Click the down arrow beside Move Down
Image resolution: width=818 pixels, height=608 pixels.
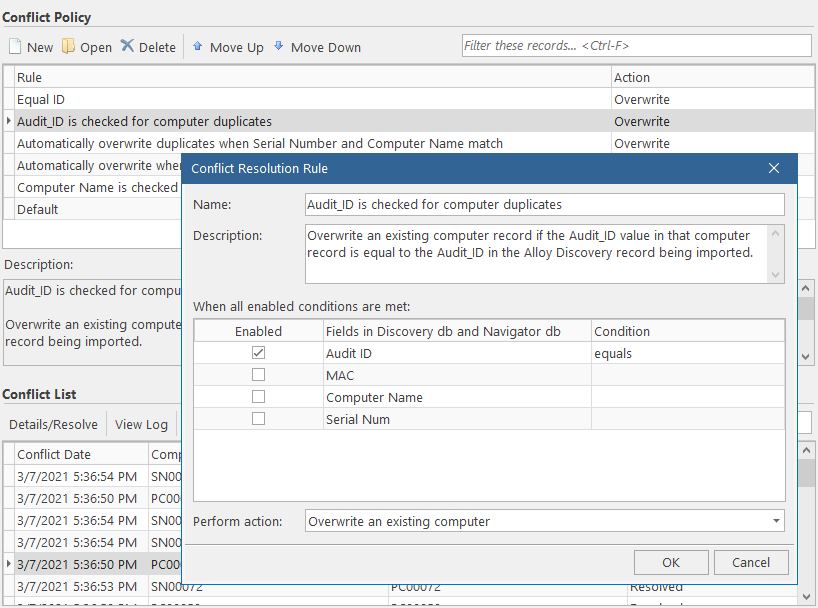276,47
